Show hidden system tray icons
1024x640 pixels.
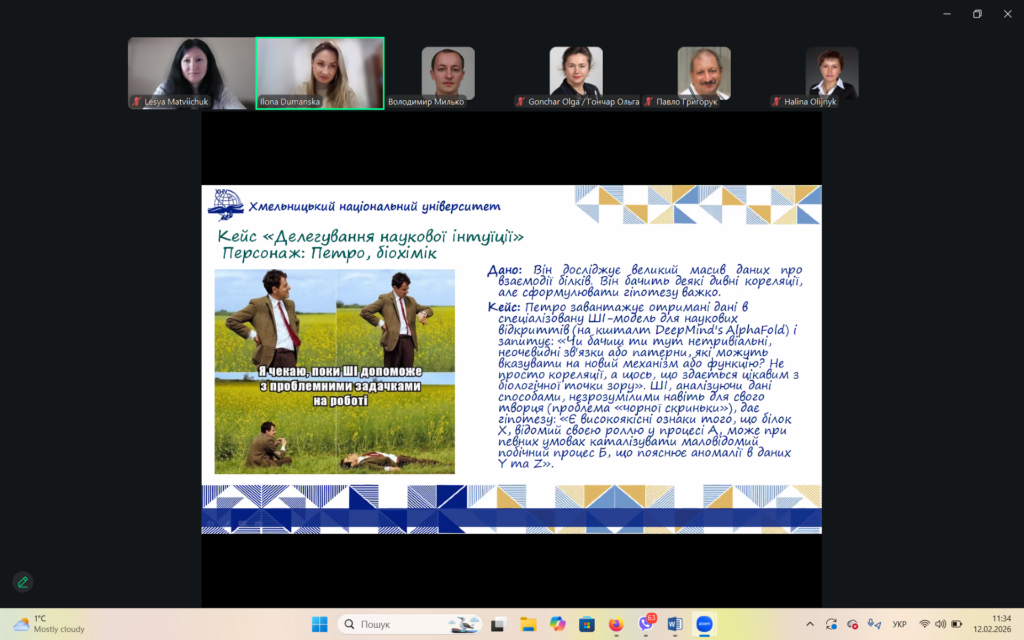coord(808,624)
